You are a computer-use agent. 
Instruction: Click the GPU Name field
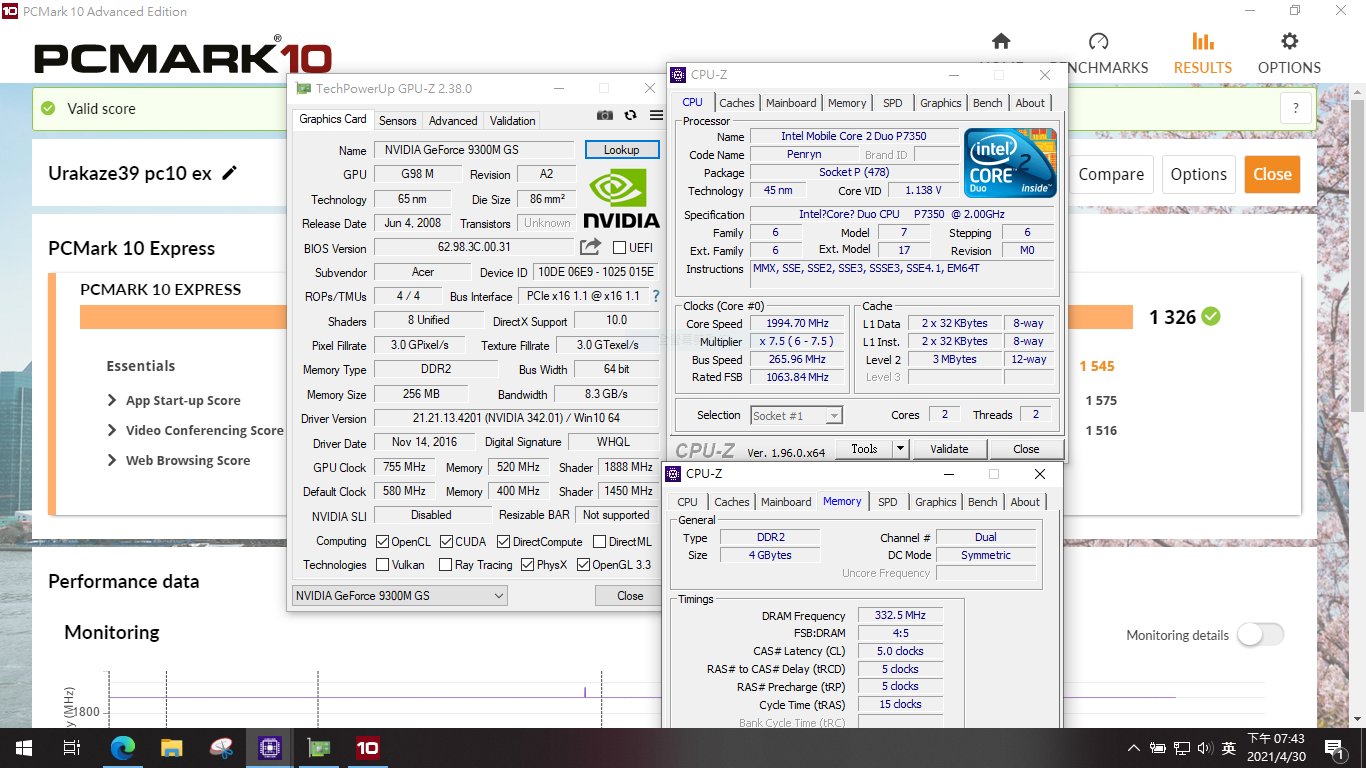tap(475, 150)
